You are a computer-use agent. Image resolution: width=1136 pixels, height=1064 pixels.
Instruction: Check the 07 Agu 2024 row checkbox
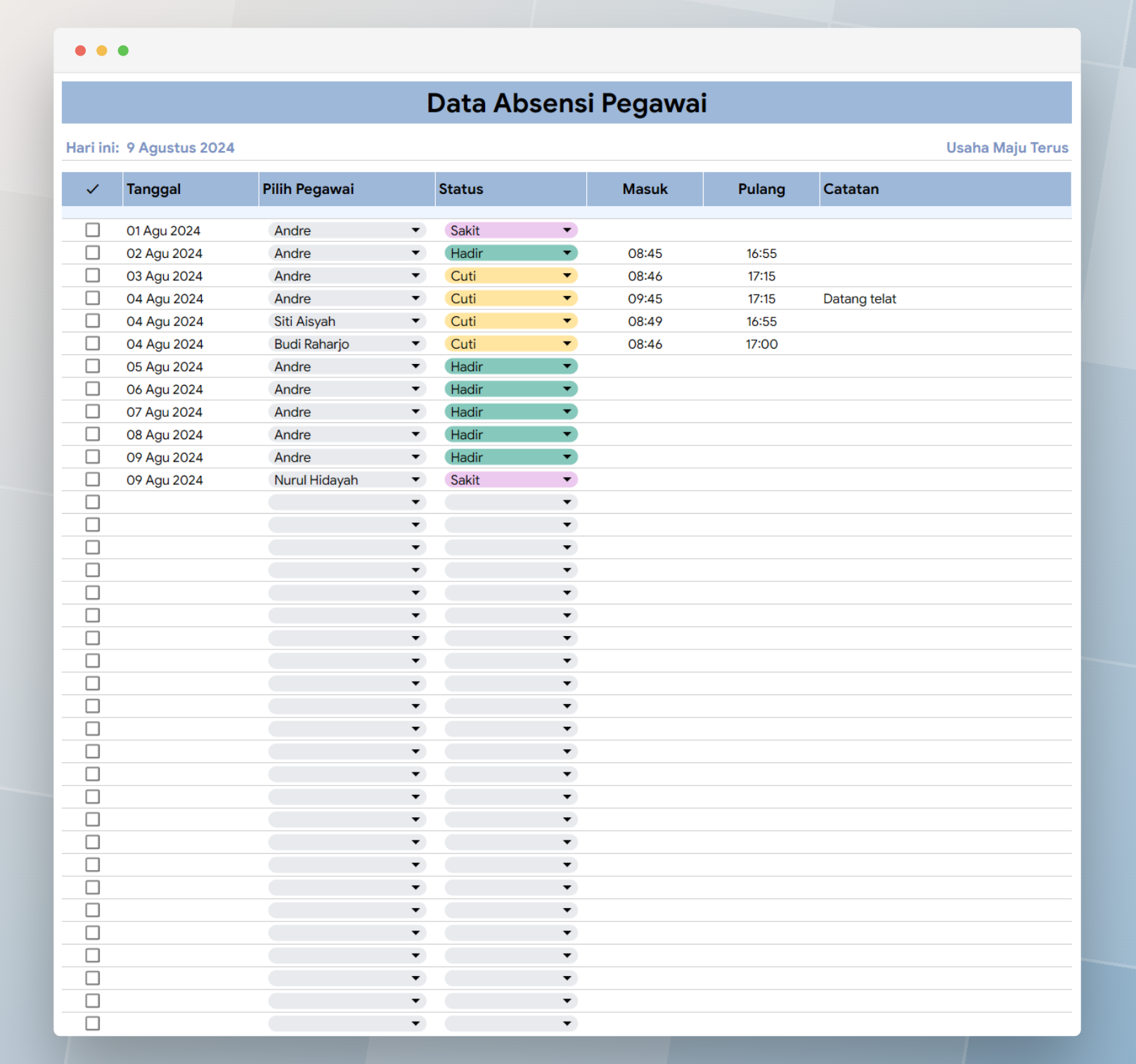[x=92, y=411]
